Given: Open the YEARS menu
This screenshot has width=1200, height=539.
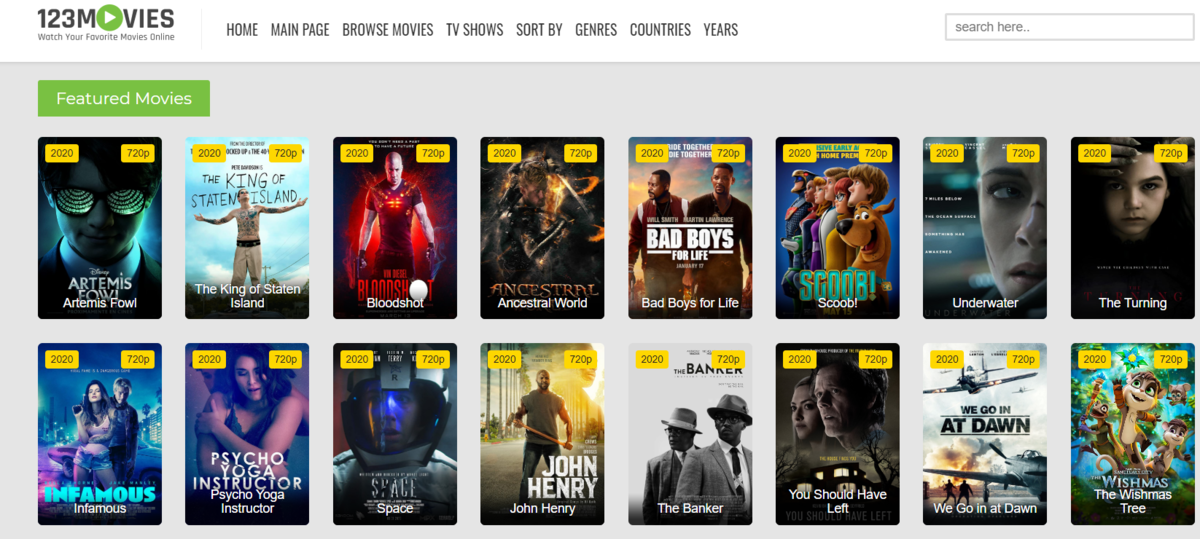Looking at the screenshot, I should [721, 30].
